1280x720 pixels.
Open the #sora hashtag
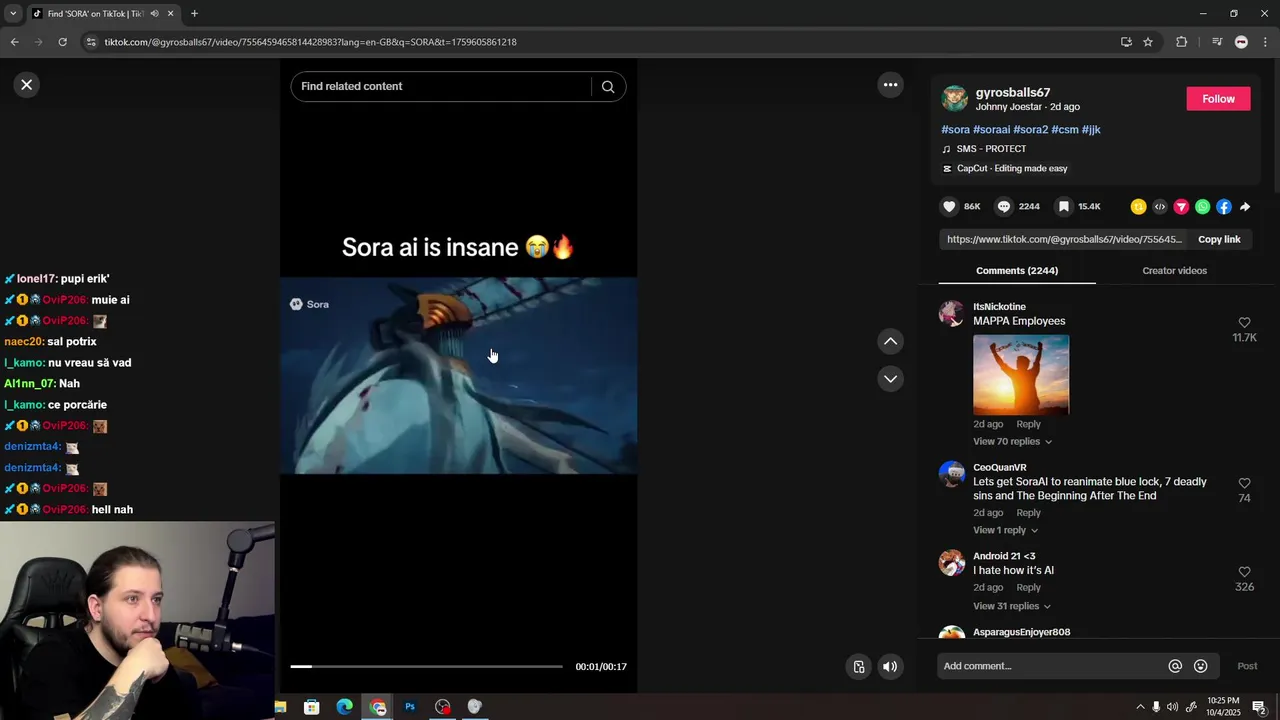pyautogui.click(x=955, y=130)
